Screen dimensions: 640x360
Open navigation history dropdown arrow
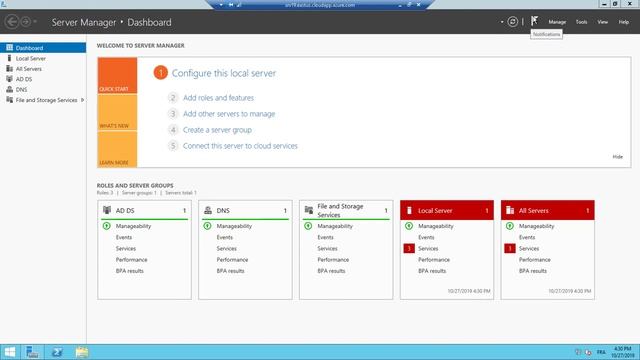click(x=35, y=22)
